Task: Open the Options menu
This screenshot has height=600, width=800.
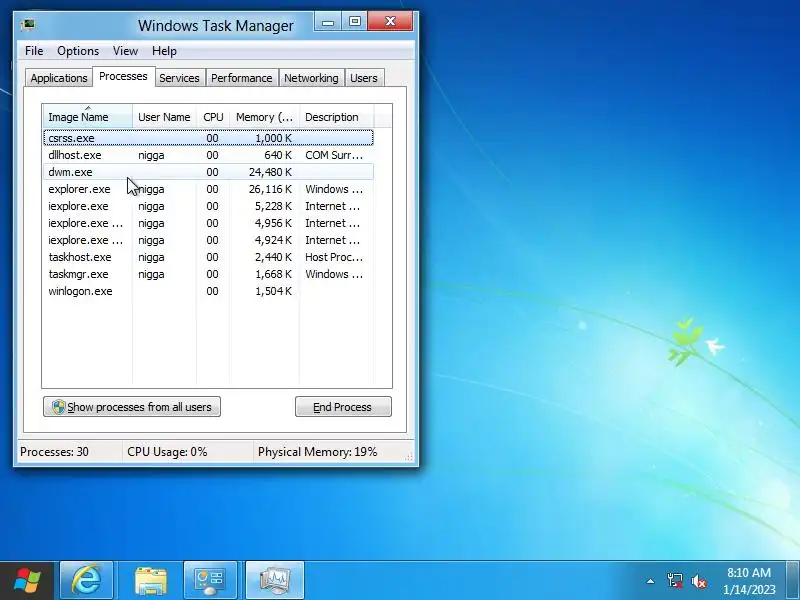Action: coord(78,51)
